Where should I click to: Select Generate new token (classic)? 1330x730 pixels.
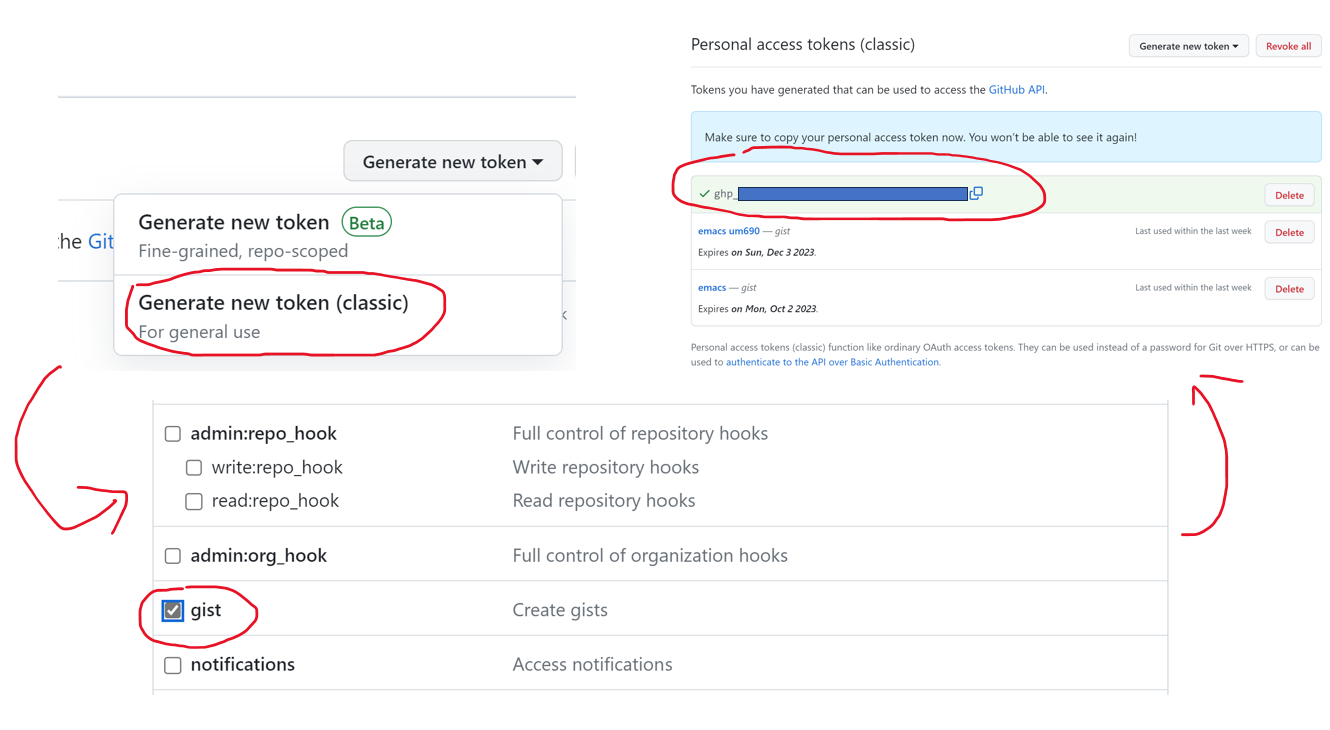tap(273, 303)
